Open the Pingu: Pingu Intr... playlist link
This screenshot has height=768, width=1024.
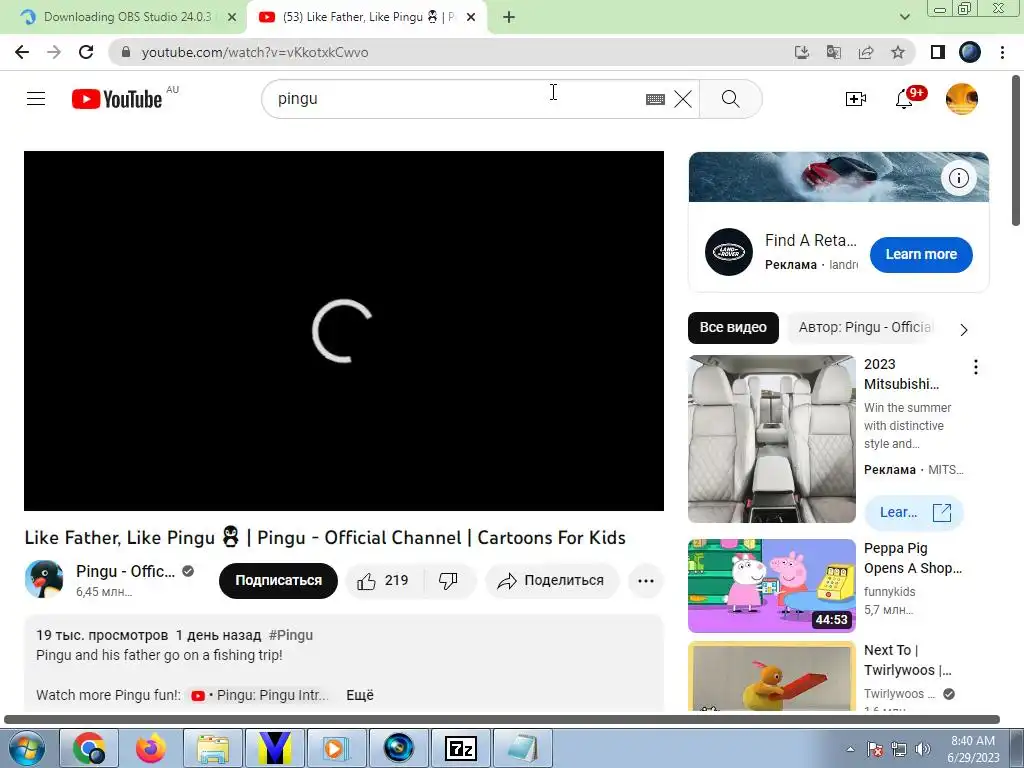pos(260,696)
